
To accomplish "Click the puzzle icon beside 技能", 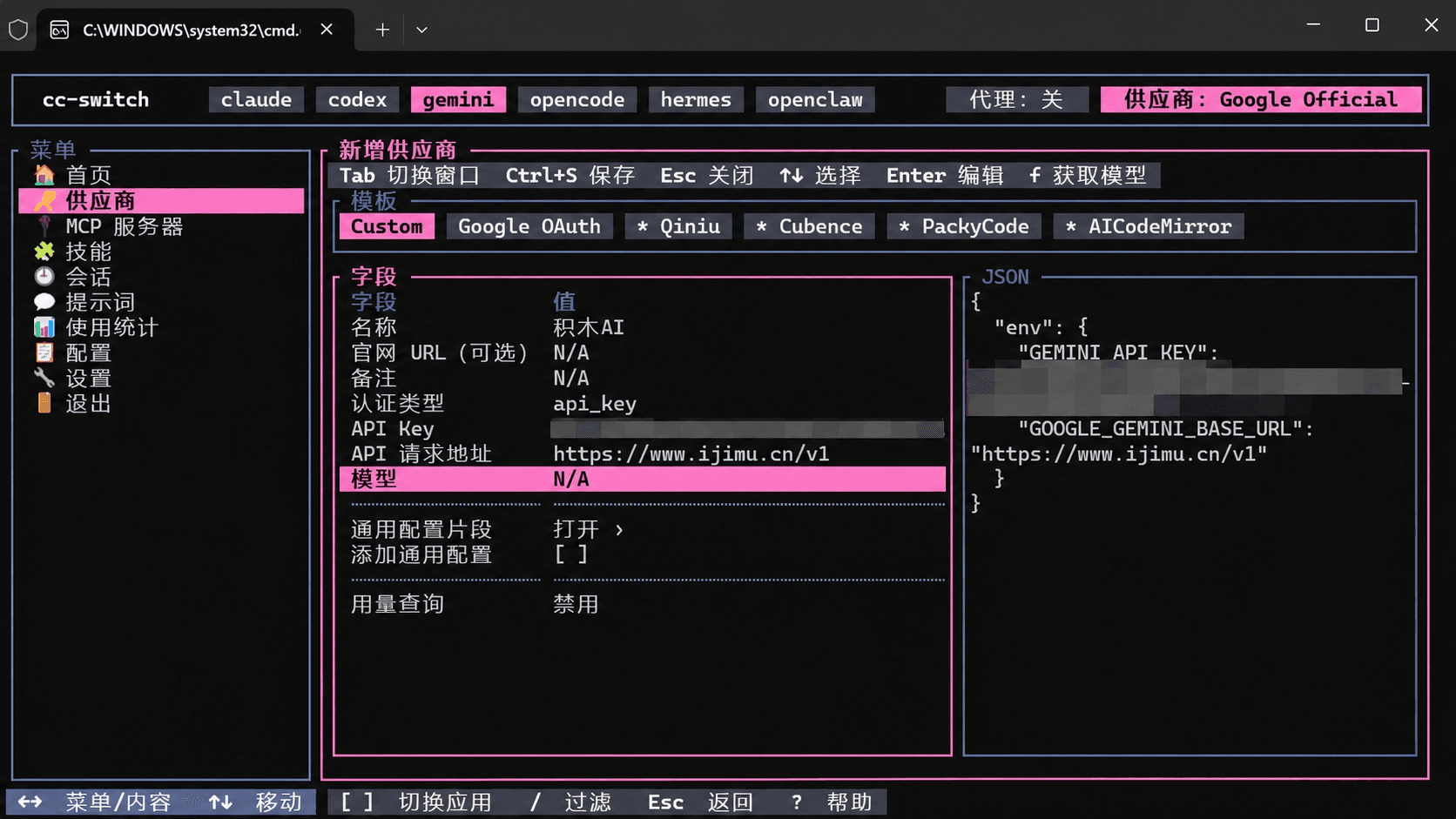I will tap(44, 252).
